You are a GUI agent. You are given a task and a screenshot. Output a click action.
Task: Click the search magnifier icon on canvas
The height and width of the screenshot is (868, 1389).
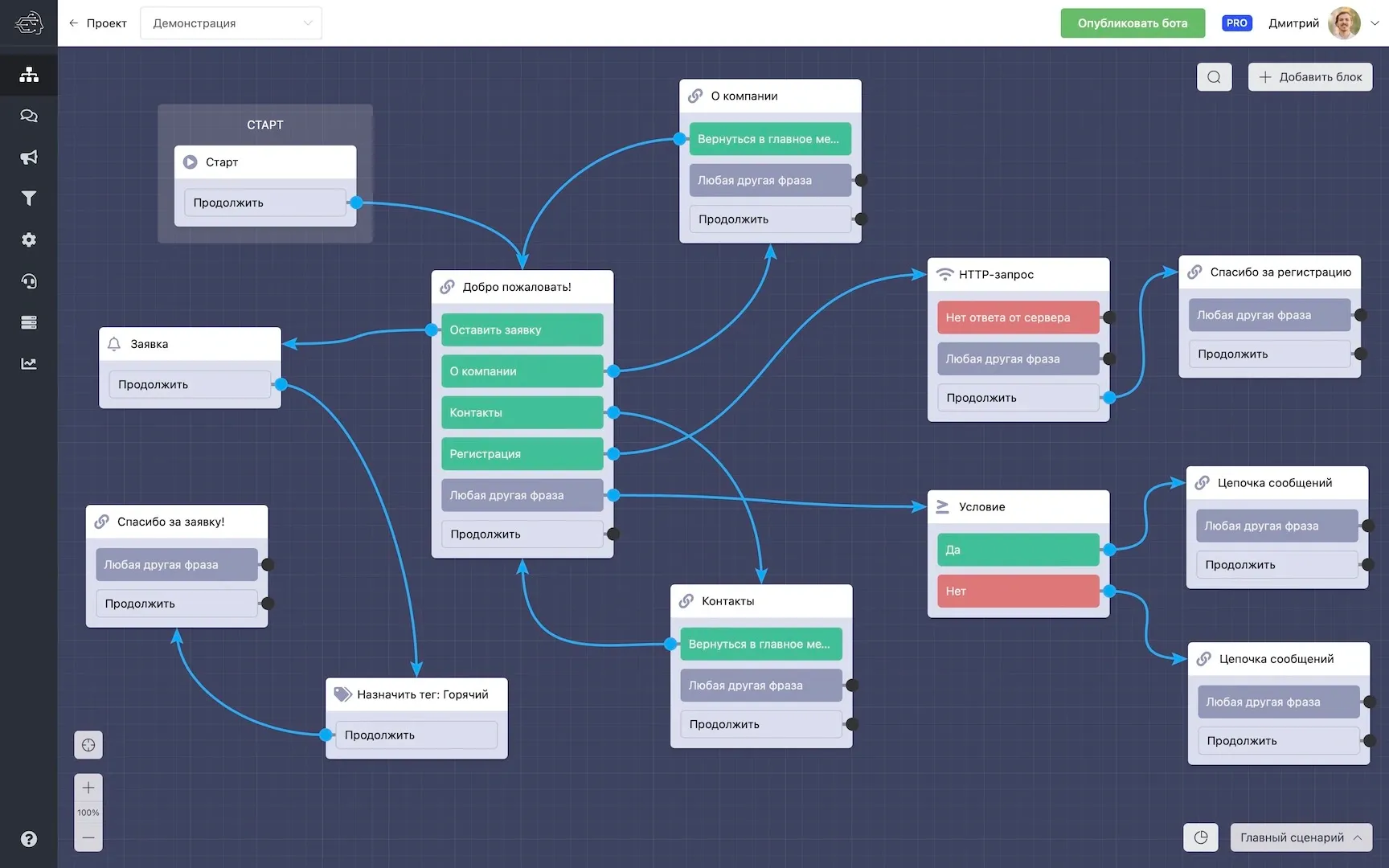tap(1214, 77)
